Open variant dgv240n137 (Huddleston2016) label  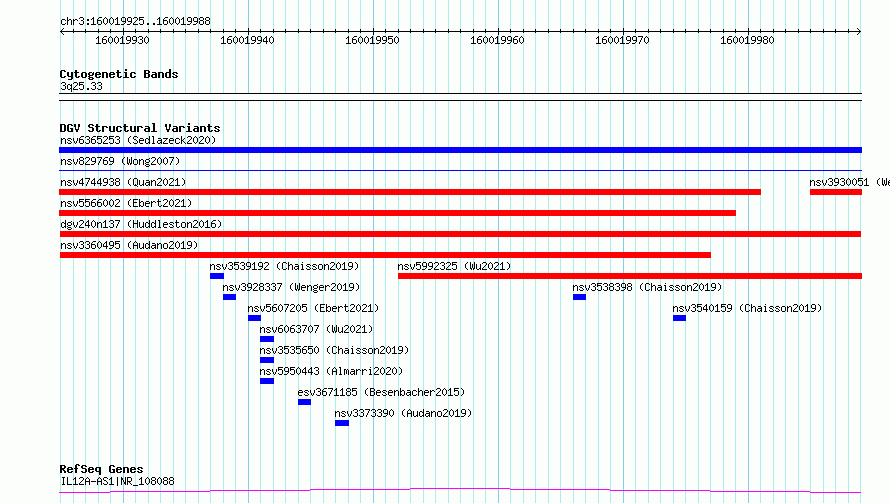pos(141,224)
